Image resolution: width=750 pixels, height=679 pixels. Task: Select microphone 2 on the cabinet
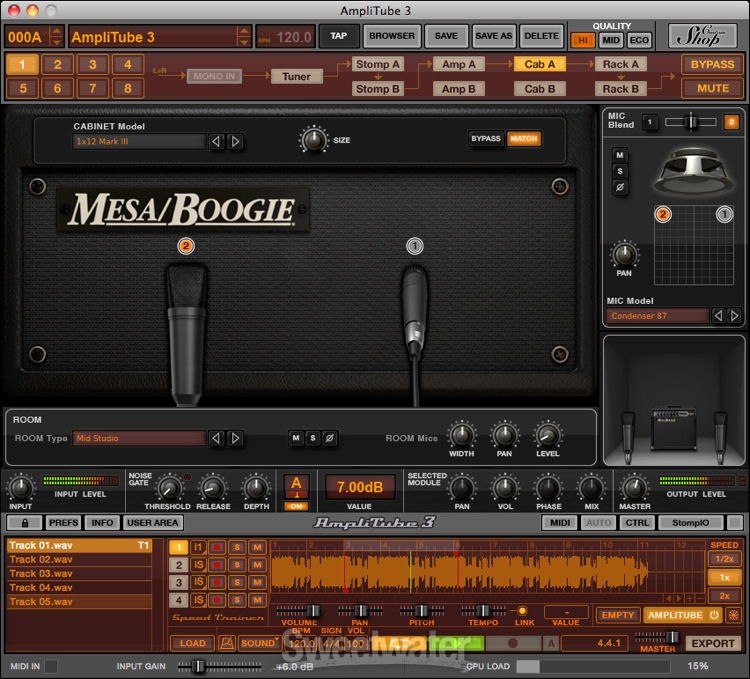coord(185,245)
